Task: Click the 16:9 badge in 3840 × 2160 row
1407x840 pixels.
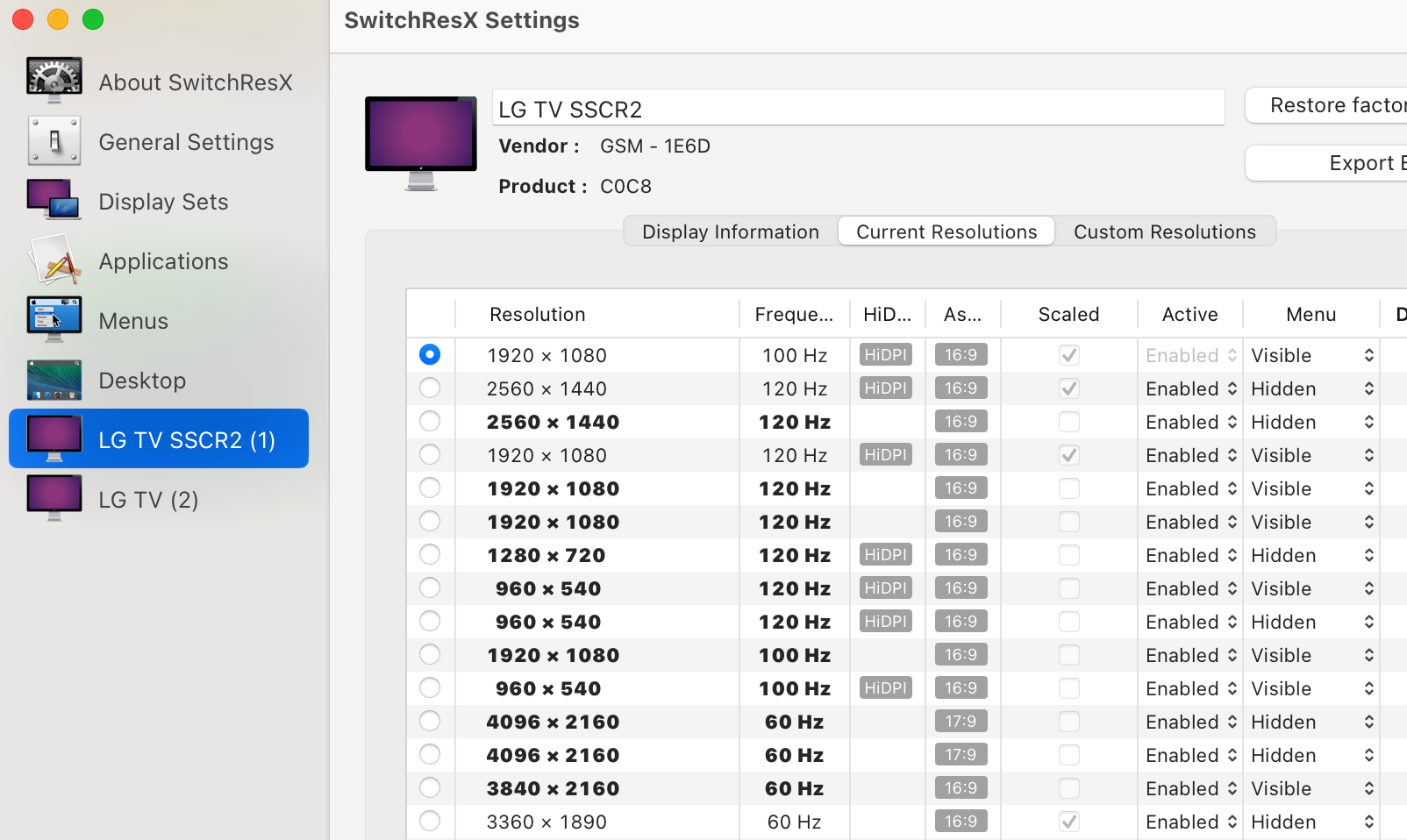Action: pos(961,788)
